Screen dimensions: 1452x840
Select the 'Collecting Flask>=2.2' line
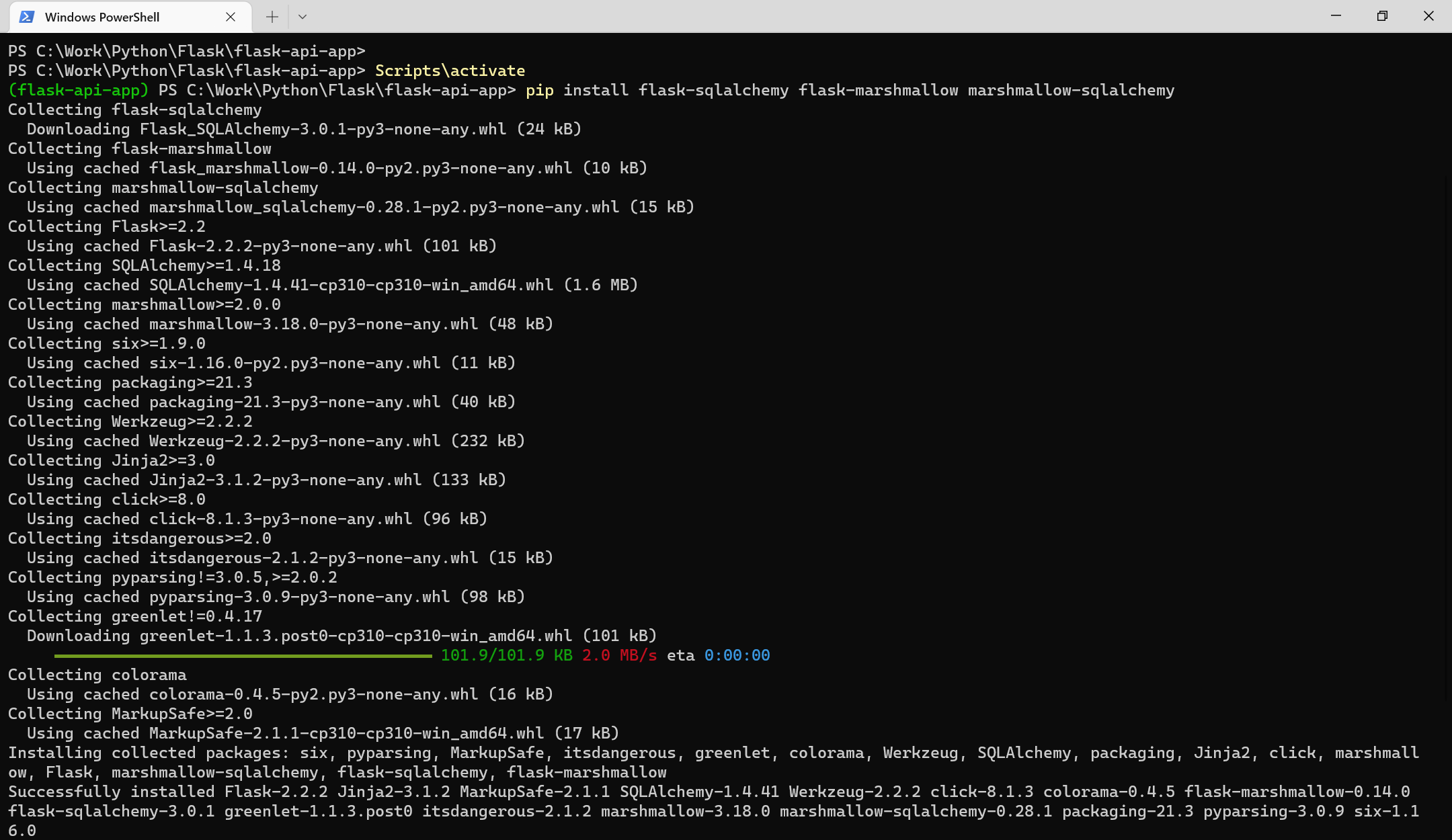tap(107, 226)
